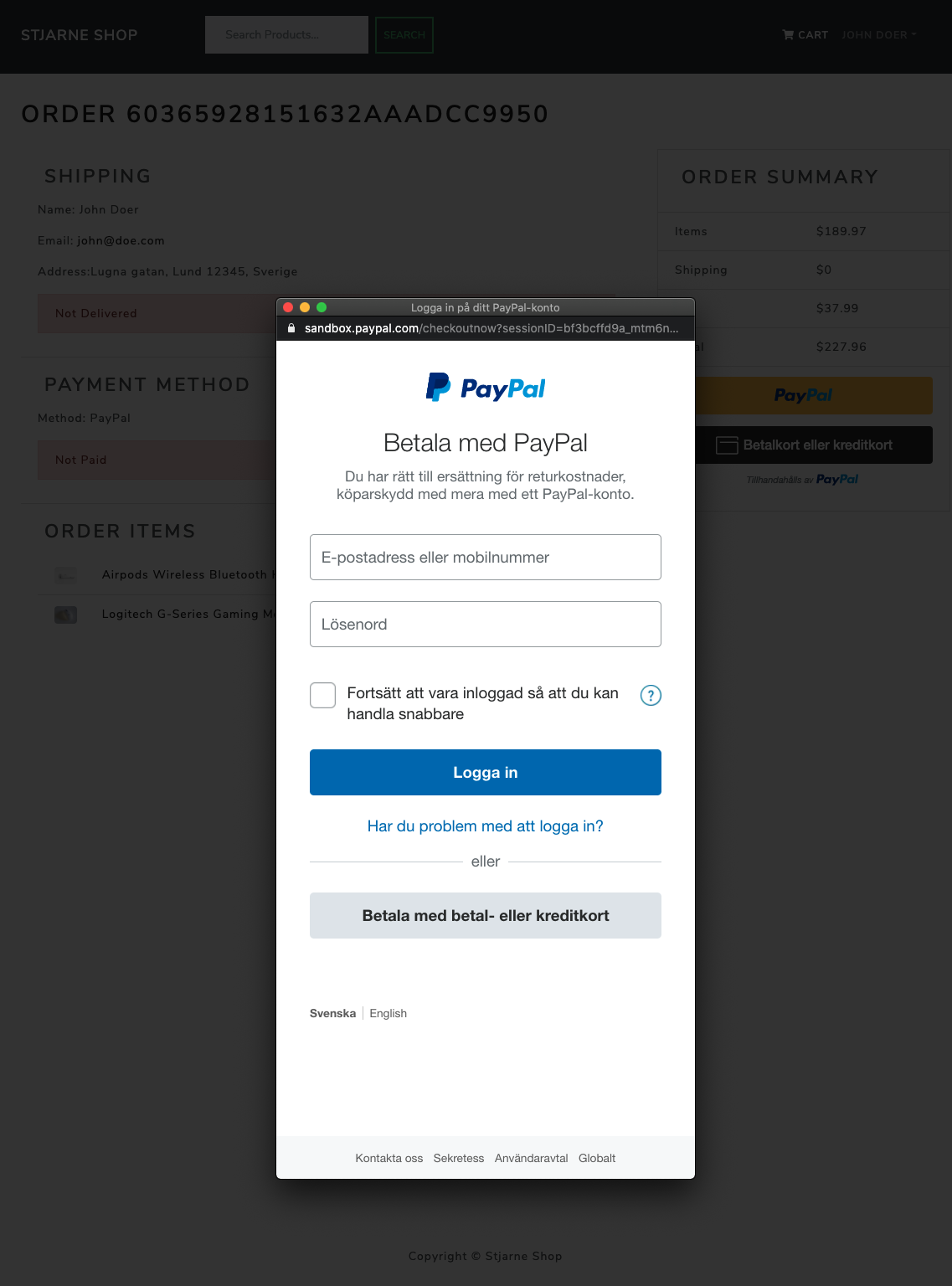Open the Sekretess footer link
This screenshot has height=1286, width=952.
pyautogui.click(x=459, y=1158)
